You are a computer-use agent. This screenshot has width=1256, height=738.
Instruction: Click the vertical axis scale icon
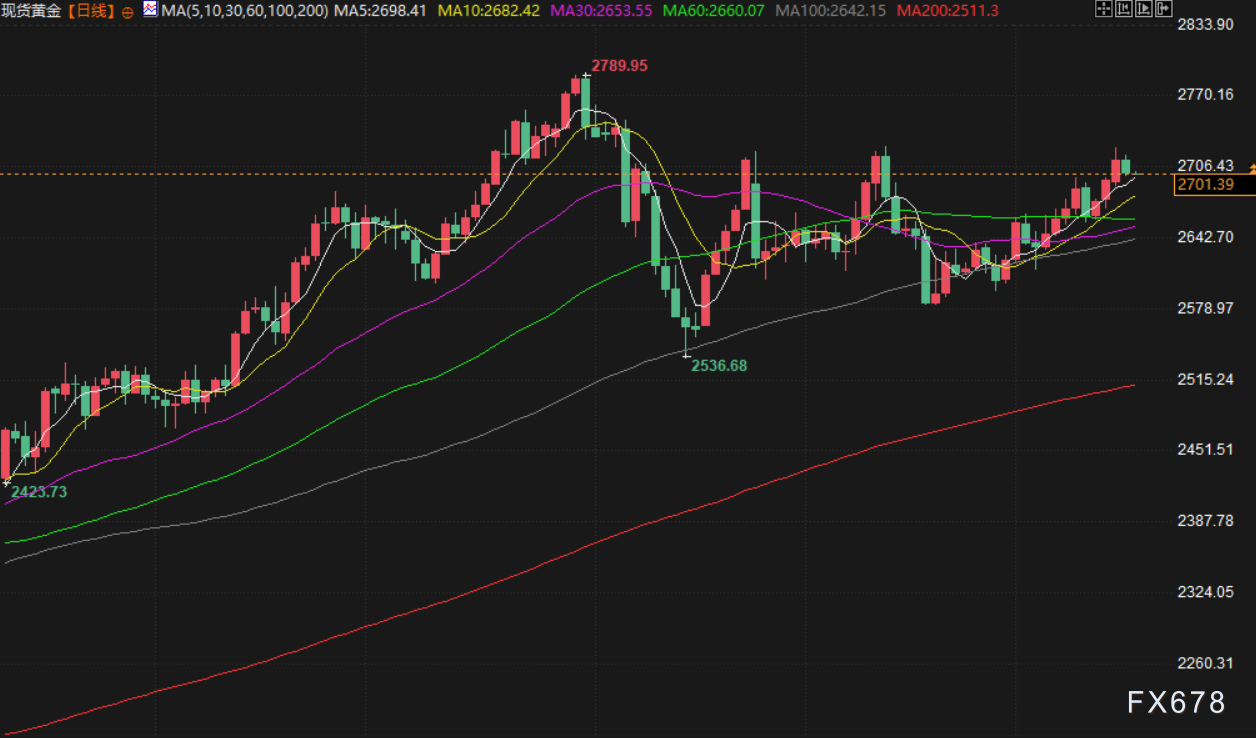(x=1121, y=10)
